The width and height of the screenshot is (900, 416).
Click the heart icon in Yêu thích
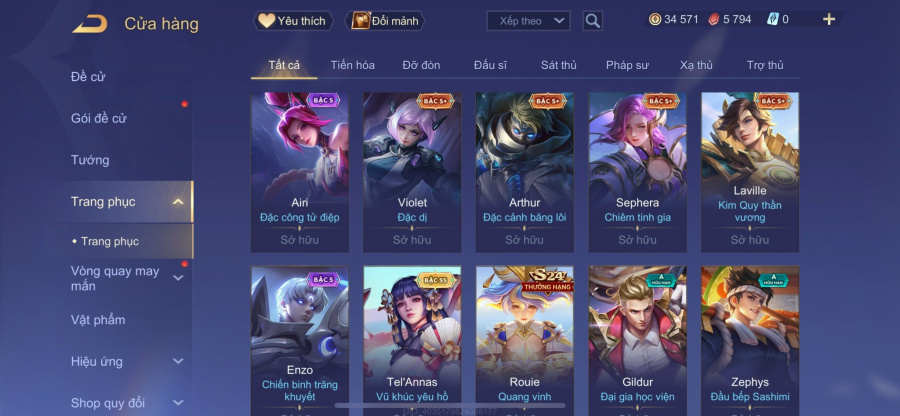[x=266, y=21]
